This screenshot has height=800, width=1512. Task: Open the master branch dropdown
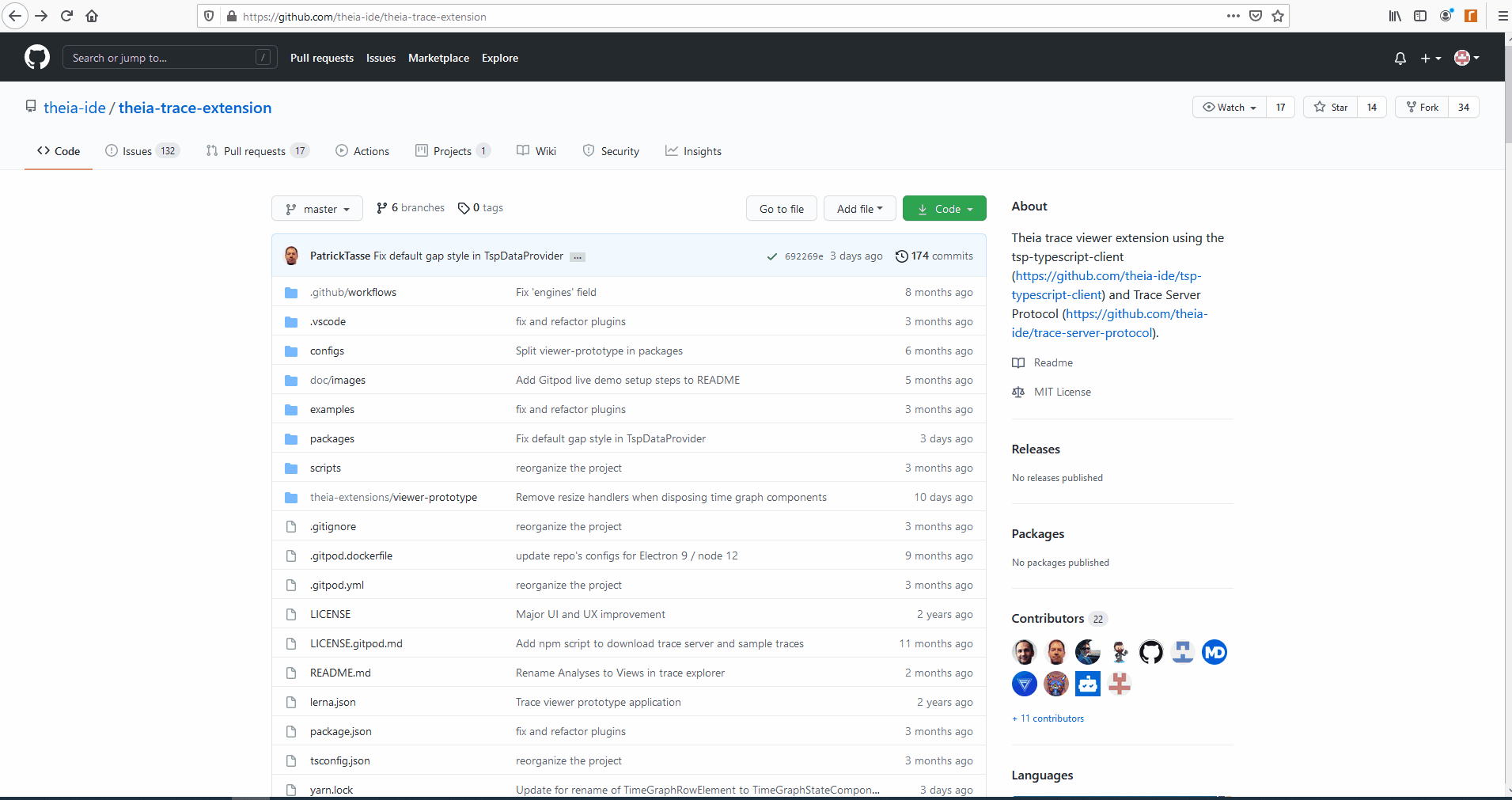[x=317, y=209]
